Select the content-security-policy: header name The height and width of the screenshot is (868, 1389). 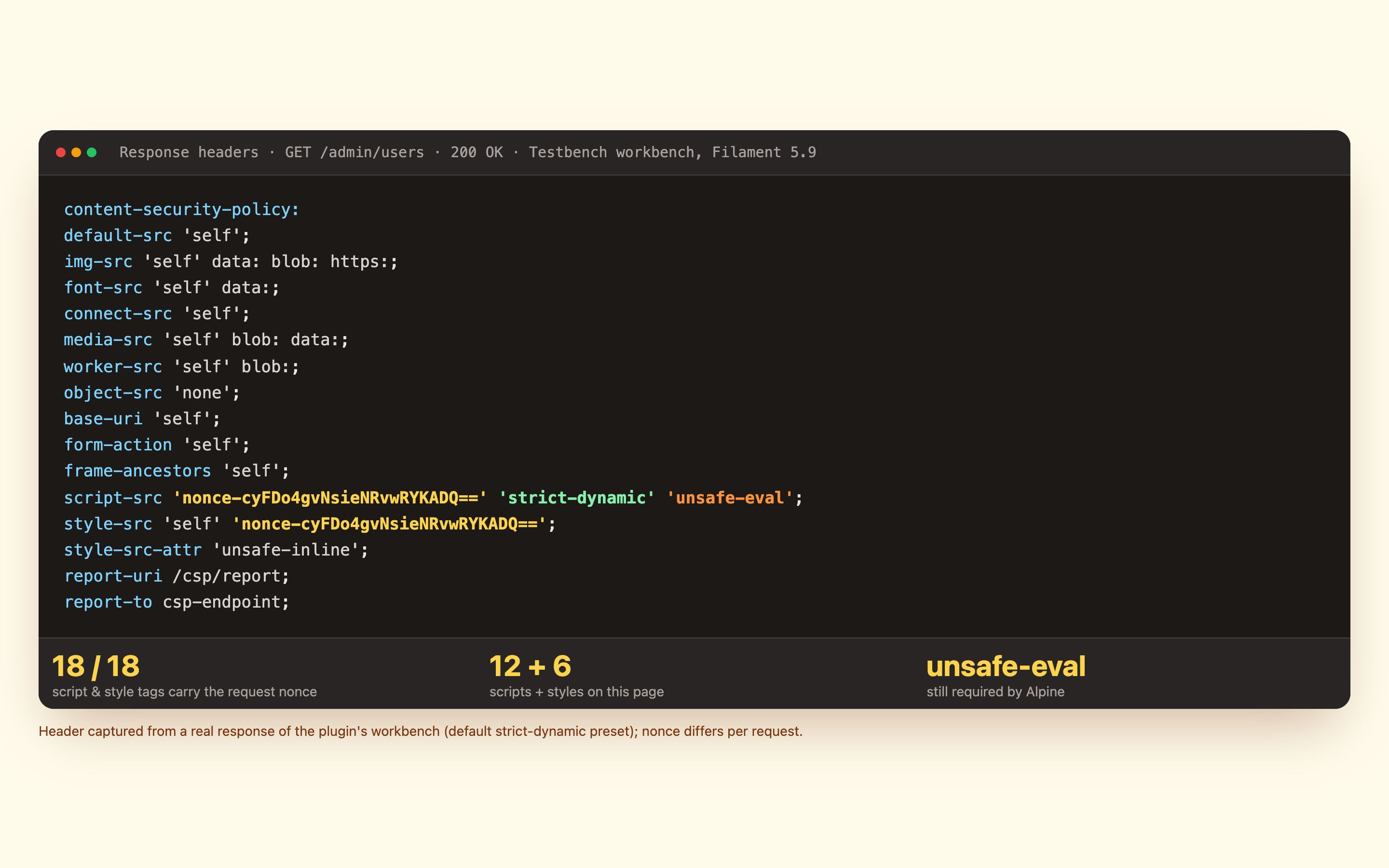pos(181,210)
